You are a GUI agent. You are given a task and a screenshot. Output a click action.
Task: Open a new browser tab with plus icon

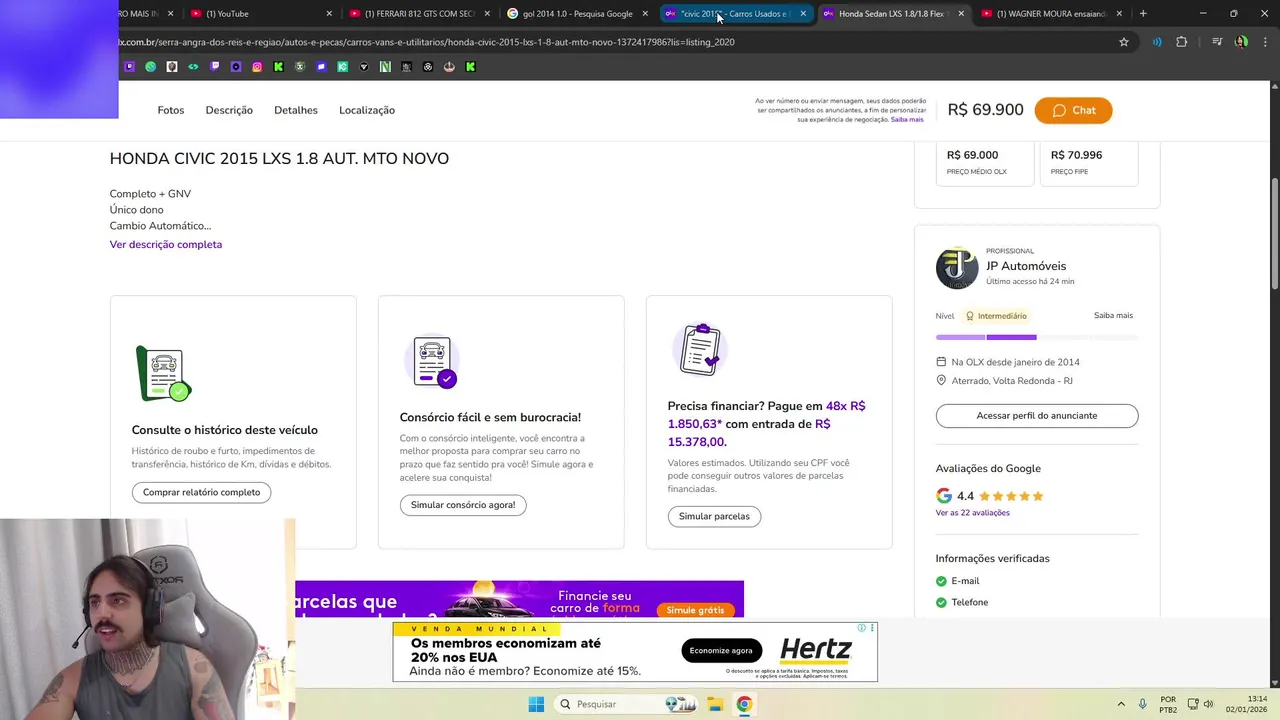click(1143, 13)
